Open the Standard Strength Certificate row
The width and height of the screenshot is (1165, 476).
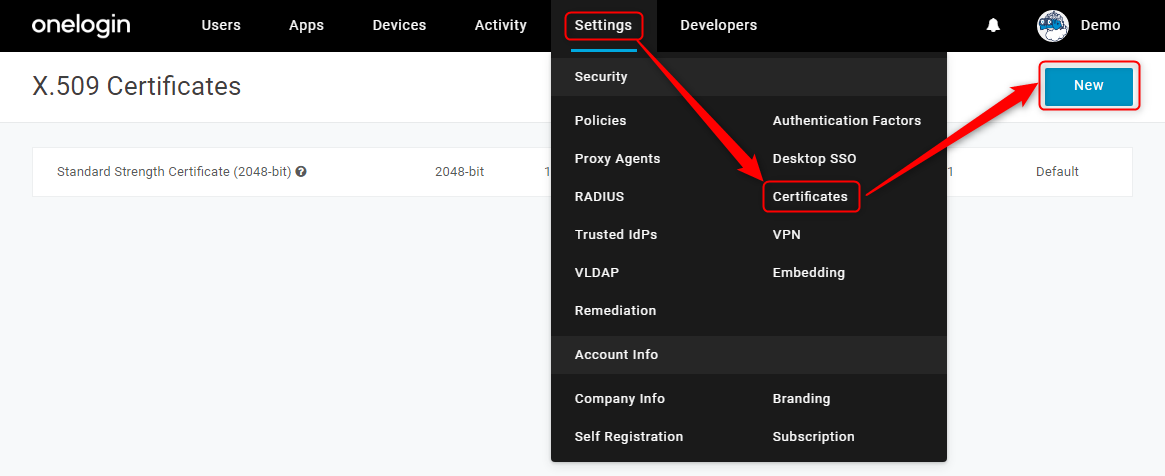tap(582, 172)
